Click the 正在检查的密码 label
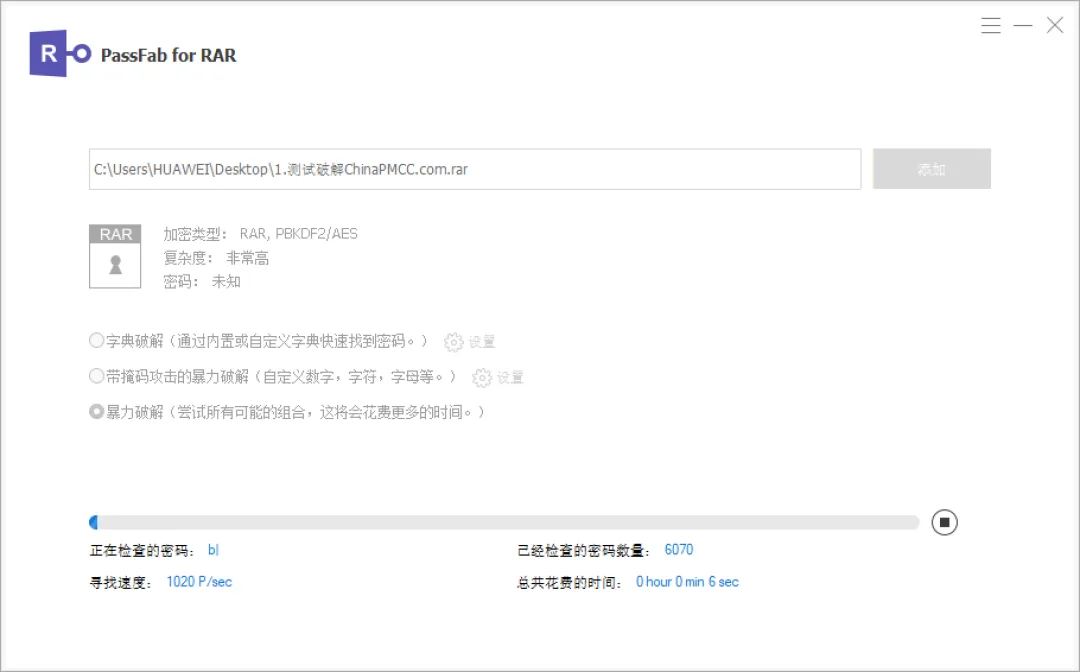1080x672 pixels. pos(143,550)
